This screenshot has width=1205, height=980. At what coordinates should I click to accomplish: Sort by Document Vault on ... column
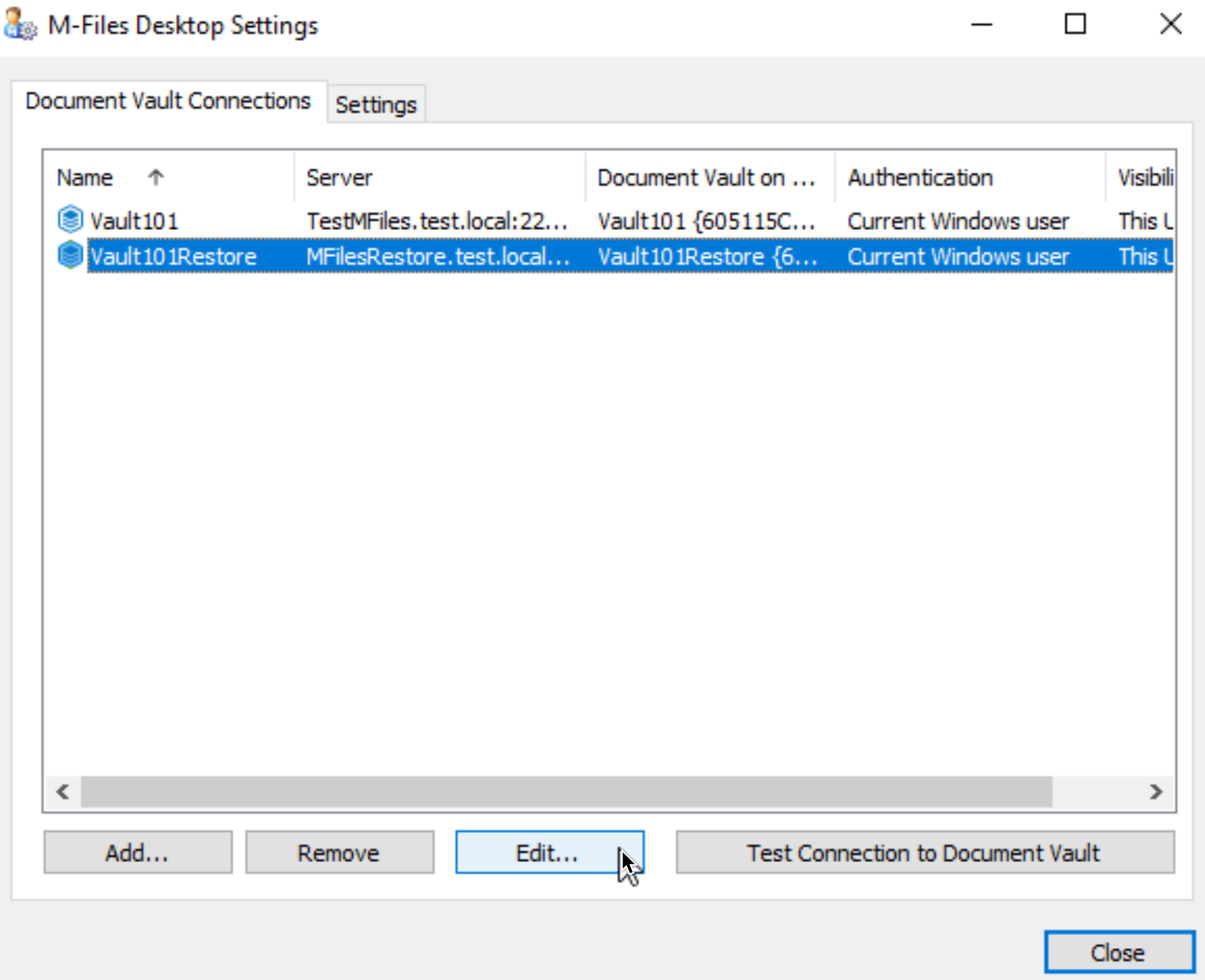[x=710, y=178]
